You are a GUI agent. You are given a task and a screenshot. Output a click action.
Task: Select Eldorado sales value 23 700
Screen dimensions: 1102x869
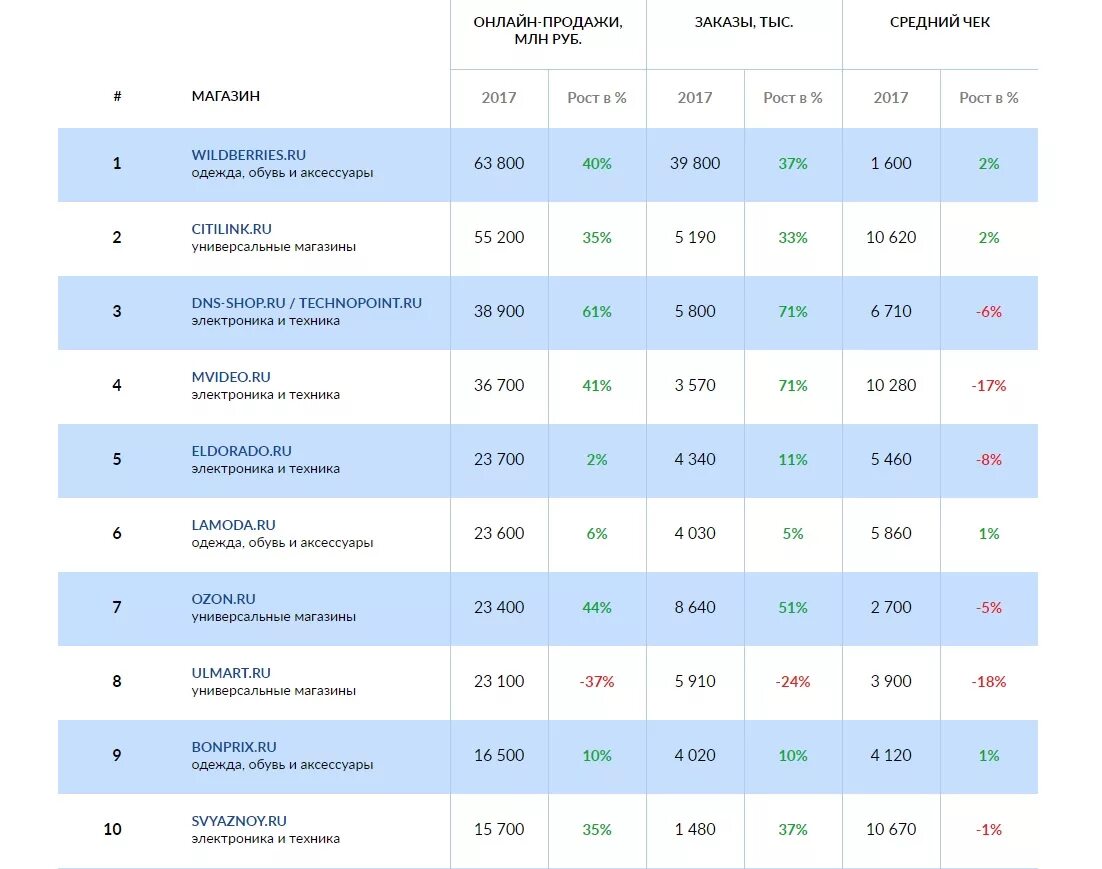pyautogui.click(x=499, y=459)
